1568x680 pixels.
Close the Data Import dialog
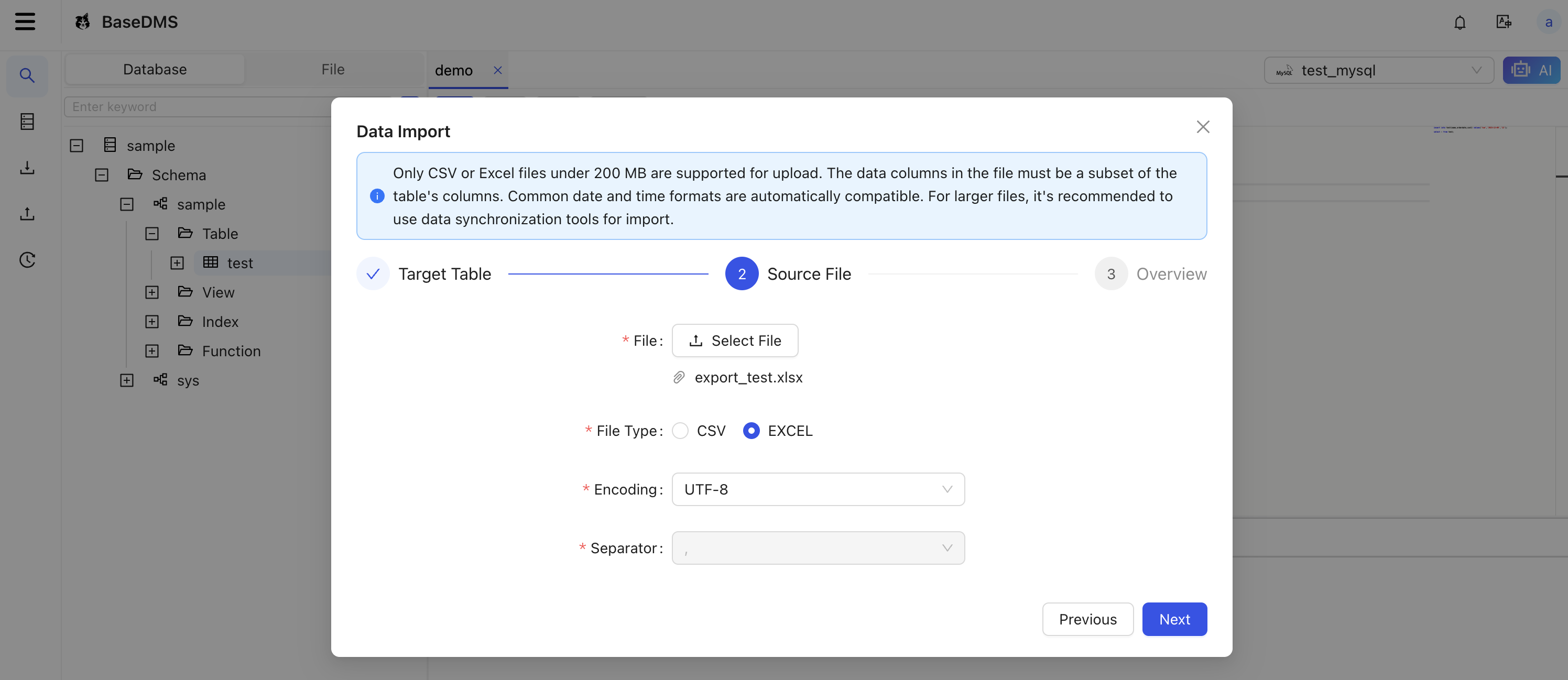[x=1202, y=126]
